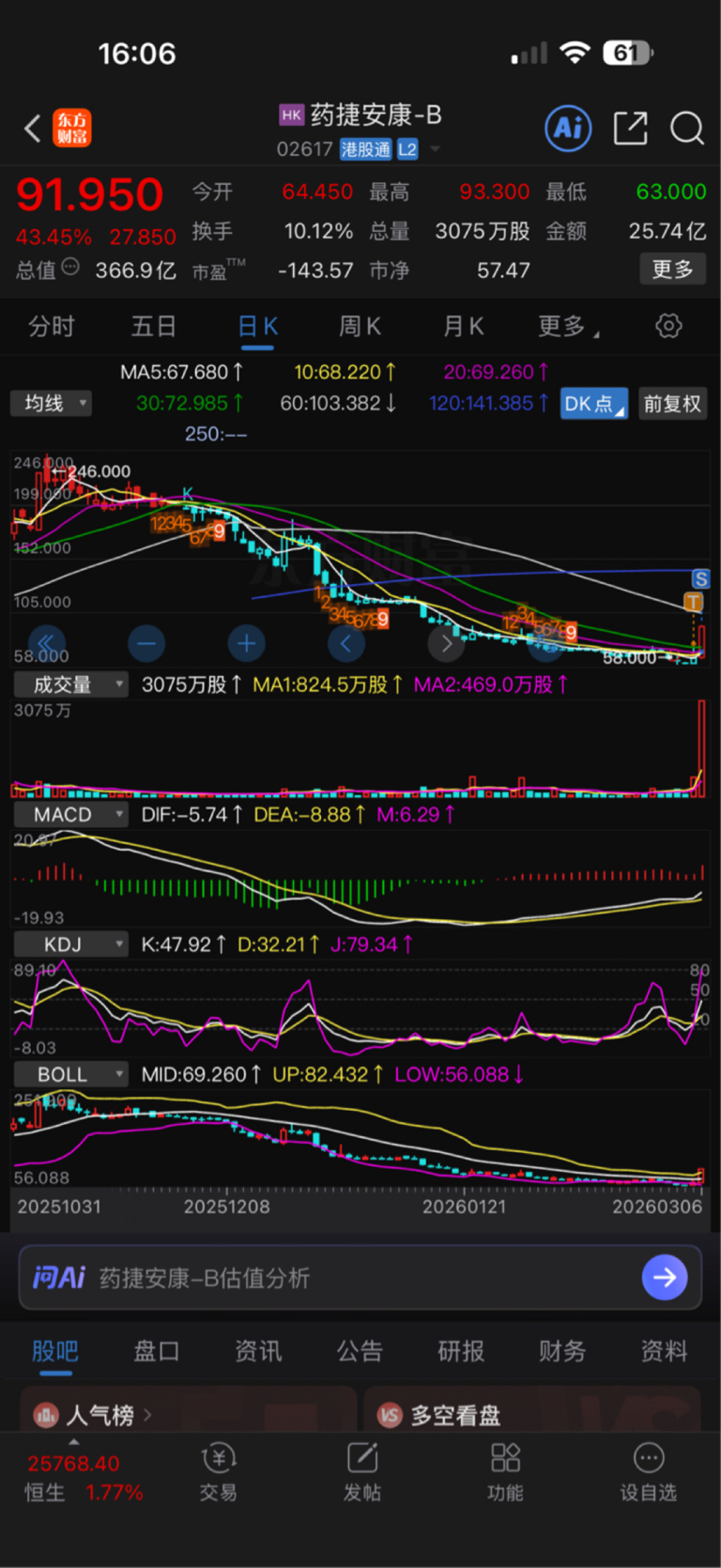The width and height of the screenshot is (721, 1568).
Task: Expand the stock code dropdown arrow
Action: (x=435, y=149)
